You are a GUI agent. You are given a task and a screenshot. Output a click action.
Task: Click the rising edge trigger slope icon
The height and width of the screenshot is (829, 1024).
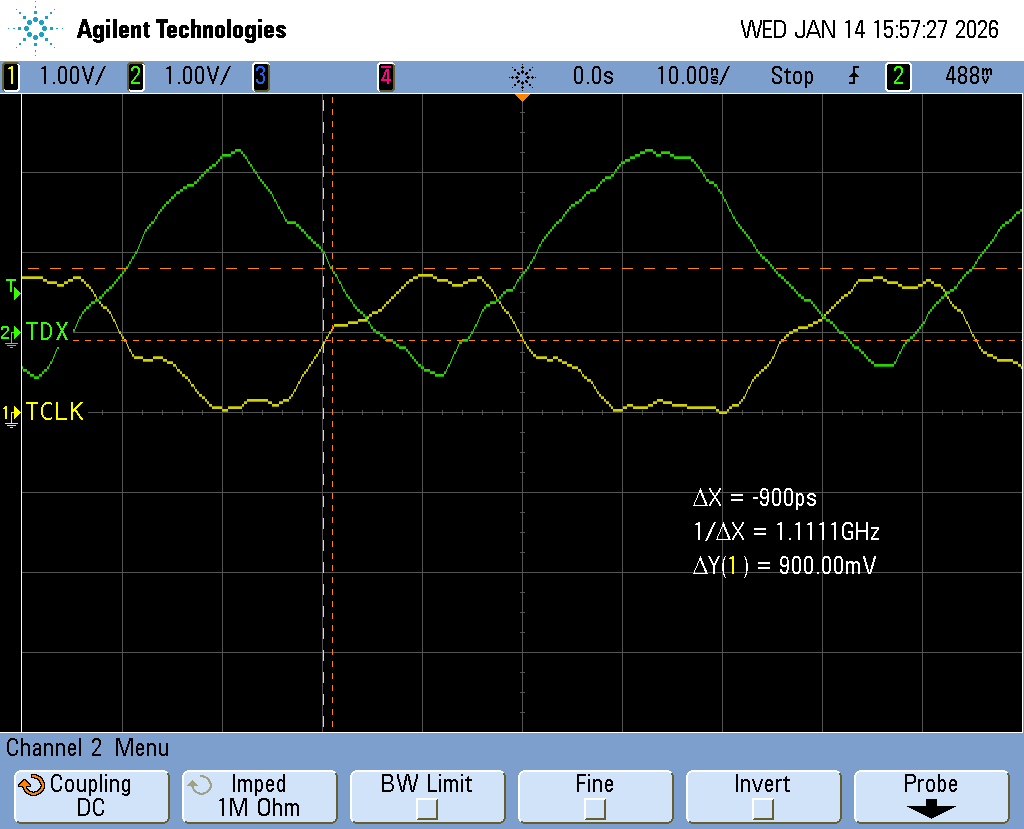pos(853,76)
